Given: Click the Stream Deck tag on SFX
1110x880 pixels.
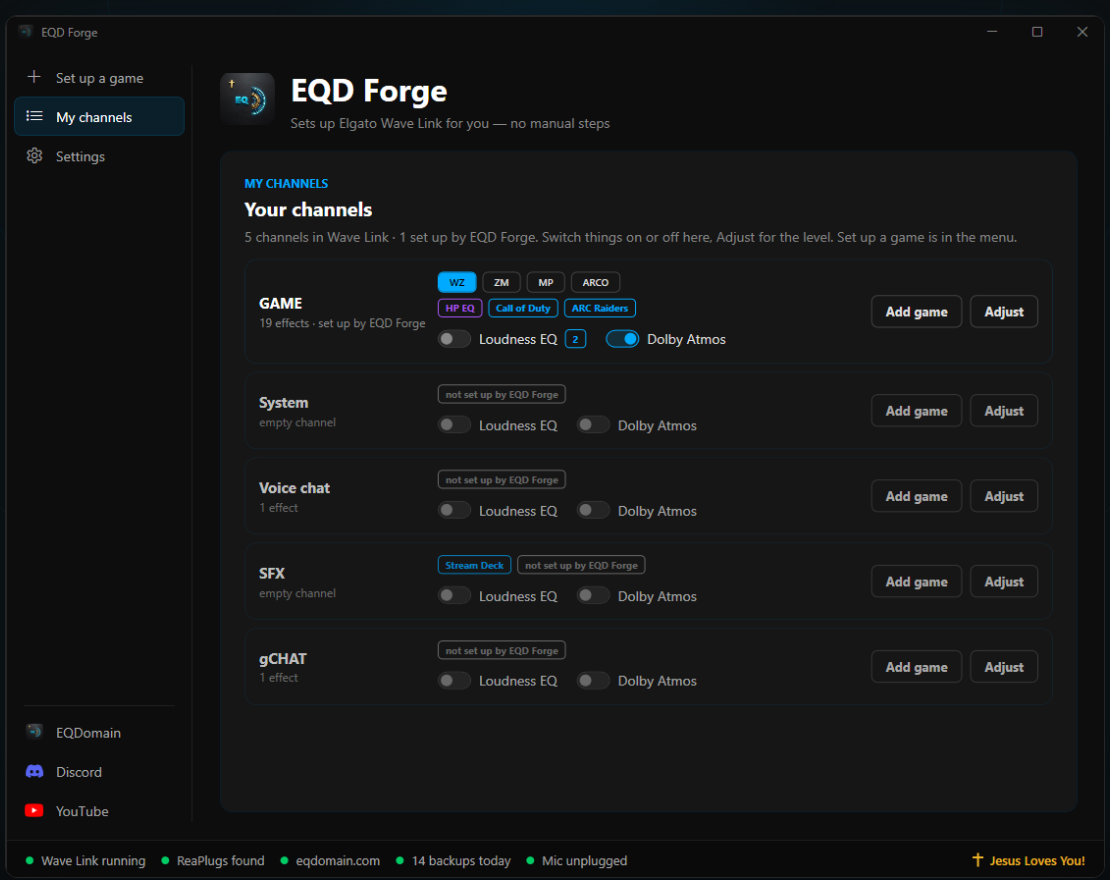Looking at the screenshot, I should [474, 565].
